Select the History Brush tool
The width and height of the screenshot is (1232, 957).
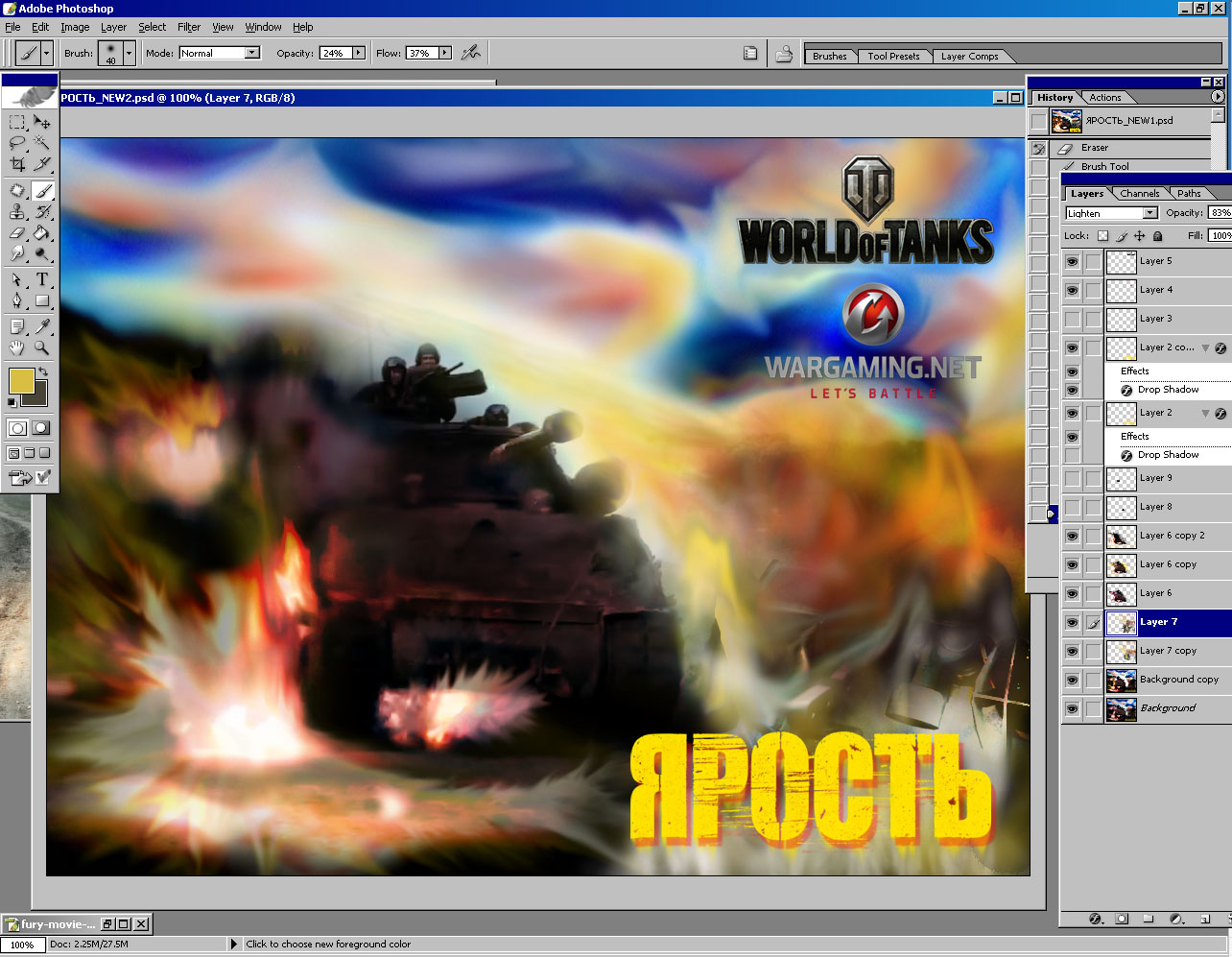click(42, 212)
